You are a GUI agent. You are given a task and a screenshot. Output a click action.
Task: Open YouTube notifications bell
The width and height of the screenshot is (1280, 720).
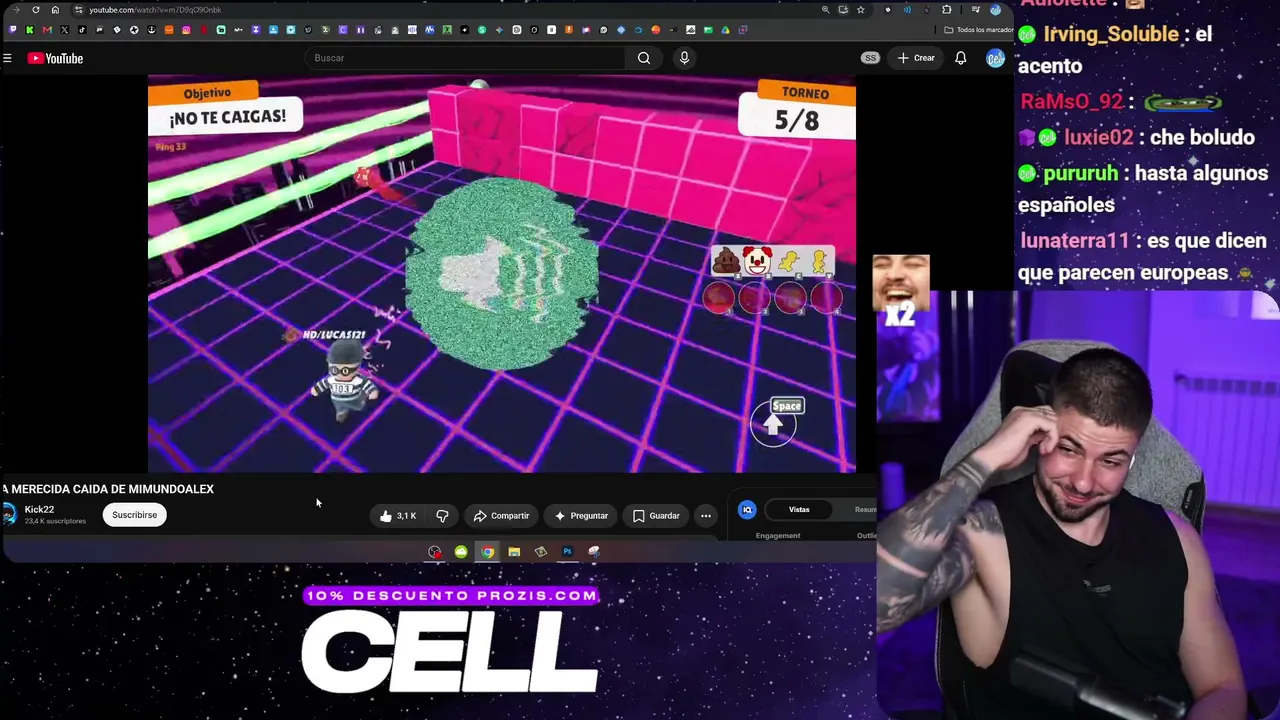(x=960, y=58)
